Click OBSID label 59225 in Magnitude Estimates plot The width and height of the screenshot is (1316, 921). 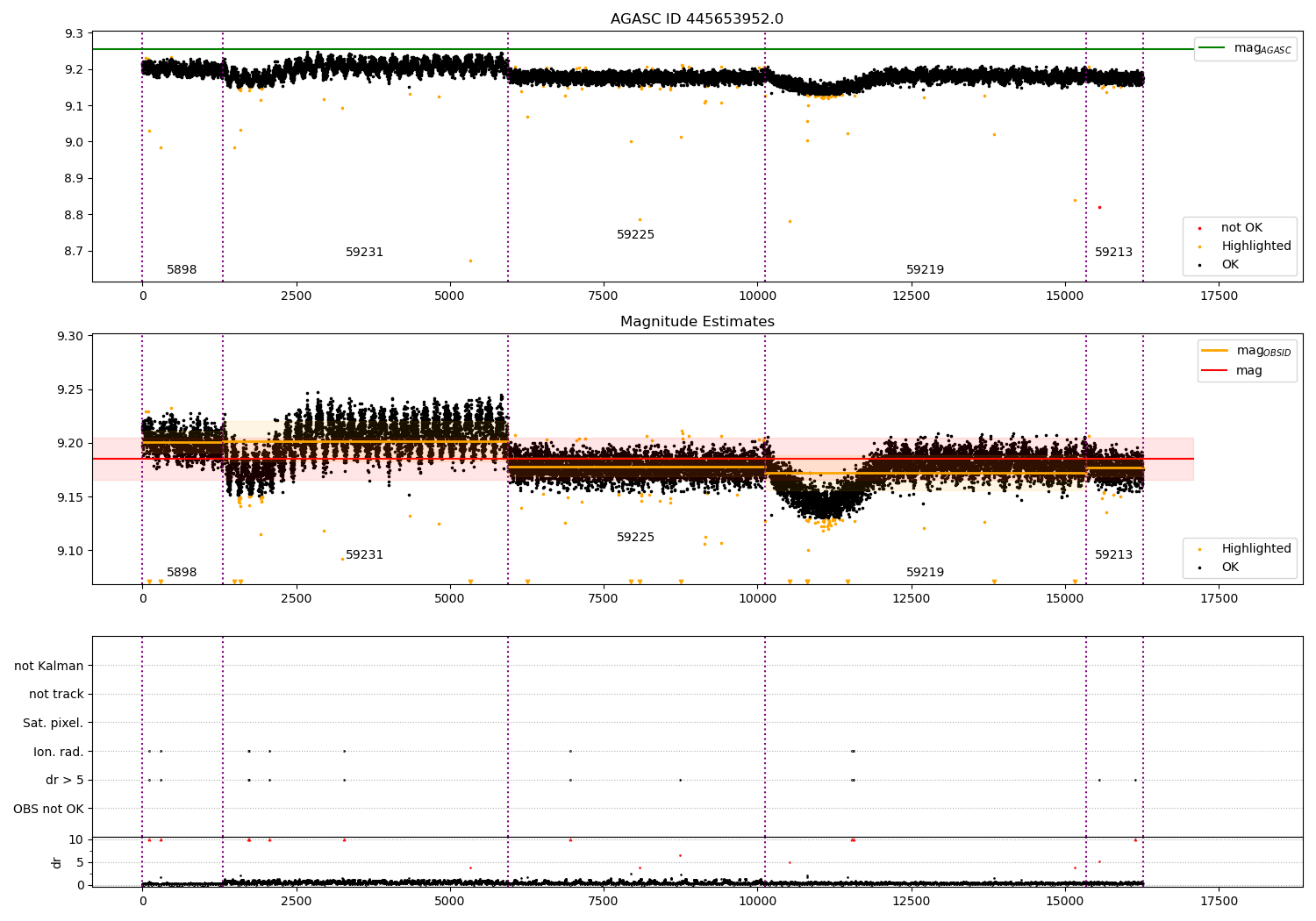(x=635, y=538)
